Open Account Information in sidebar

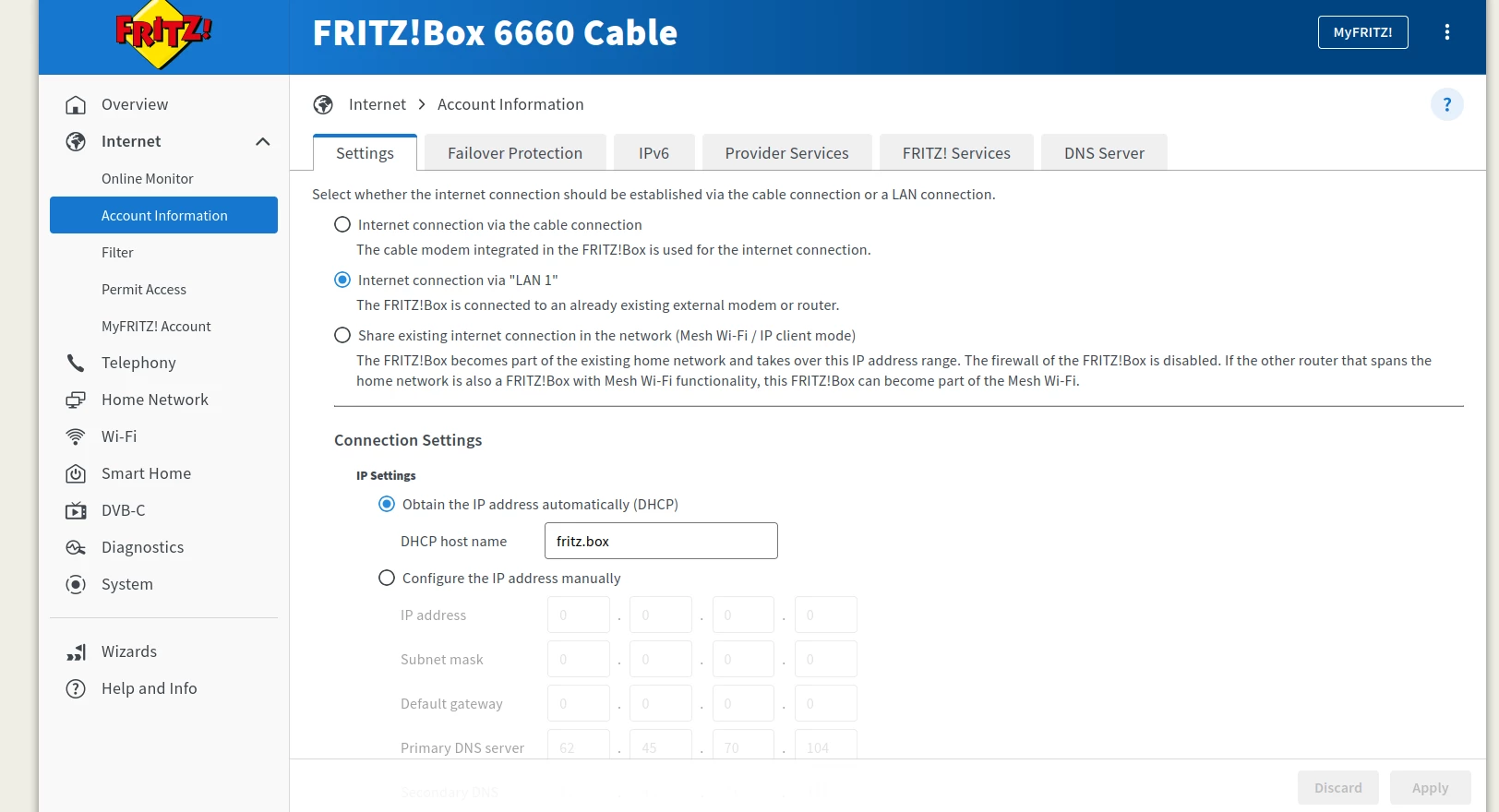coord(164,215)
